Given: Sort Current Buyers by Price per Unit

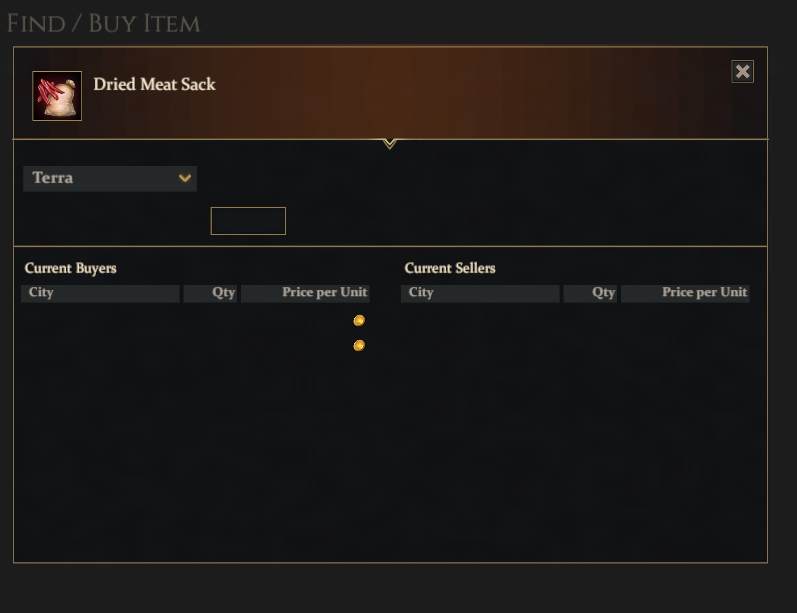Looking at the screenshot, I should pyautogui.click(x=305, y=293).
